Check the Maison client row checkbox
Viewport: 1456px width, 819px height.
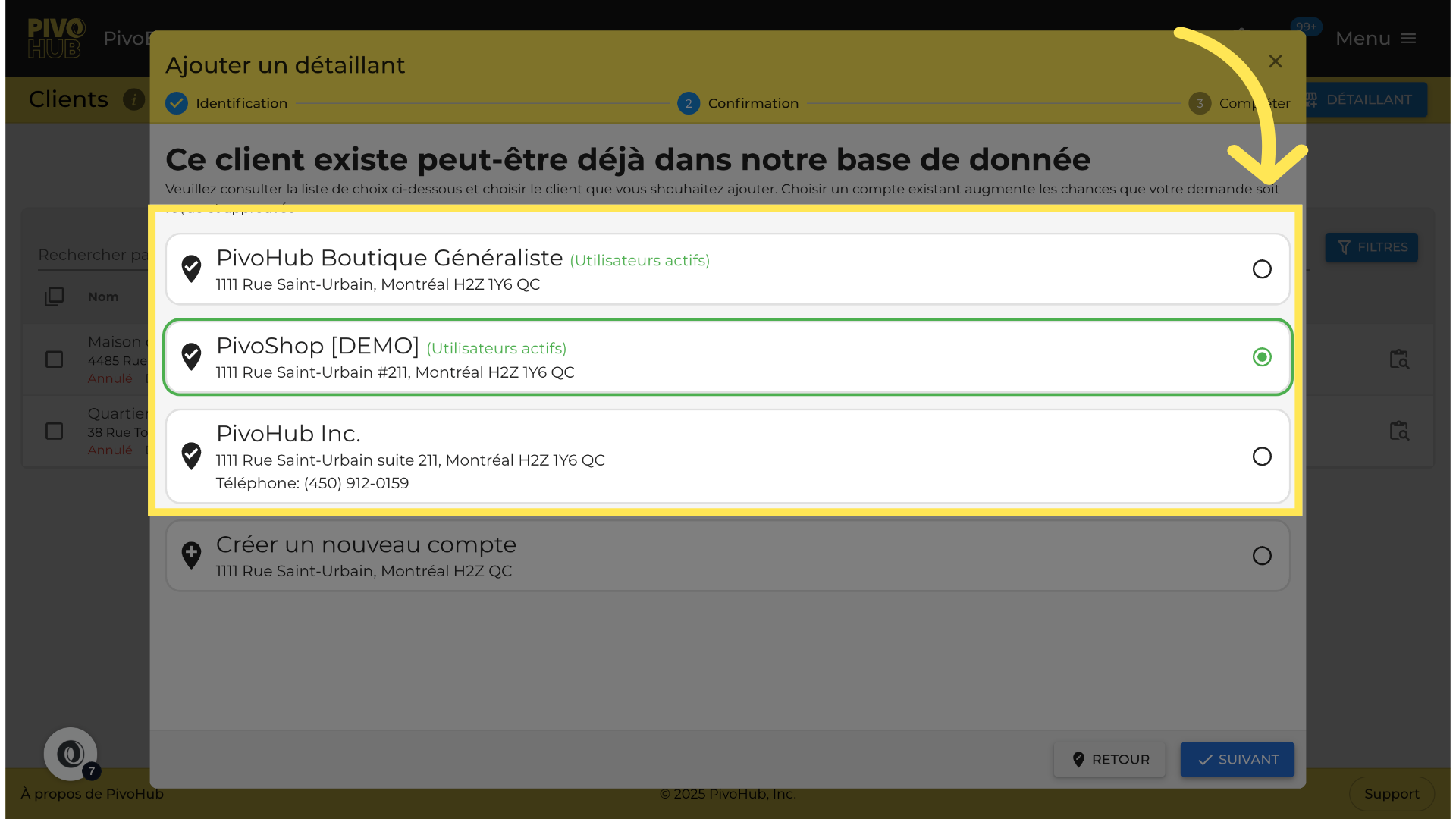[x=54, y=359]
